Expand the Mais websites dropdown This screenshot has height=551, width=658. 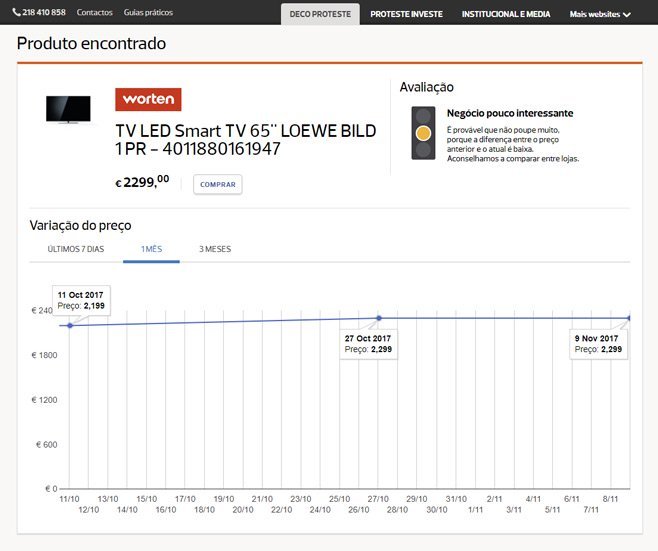click(600, 14)
